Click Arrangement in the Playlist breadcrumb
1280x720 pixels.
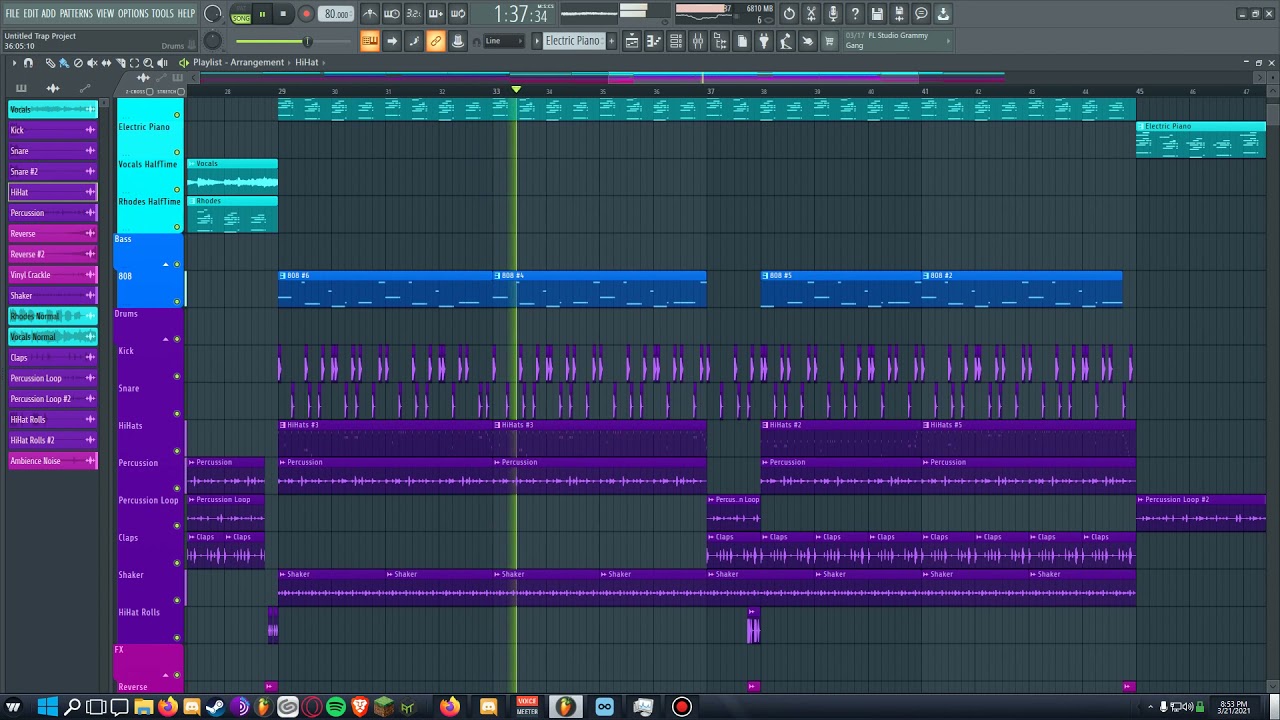258,62
